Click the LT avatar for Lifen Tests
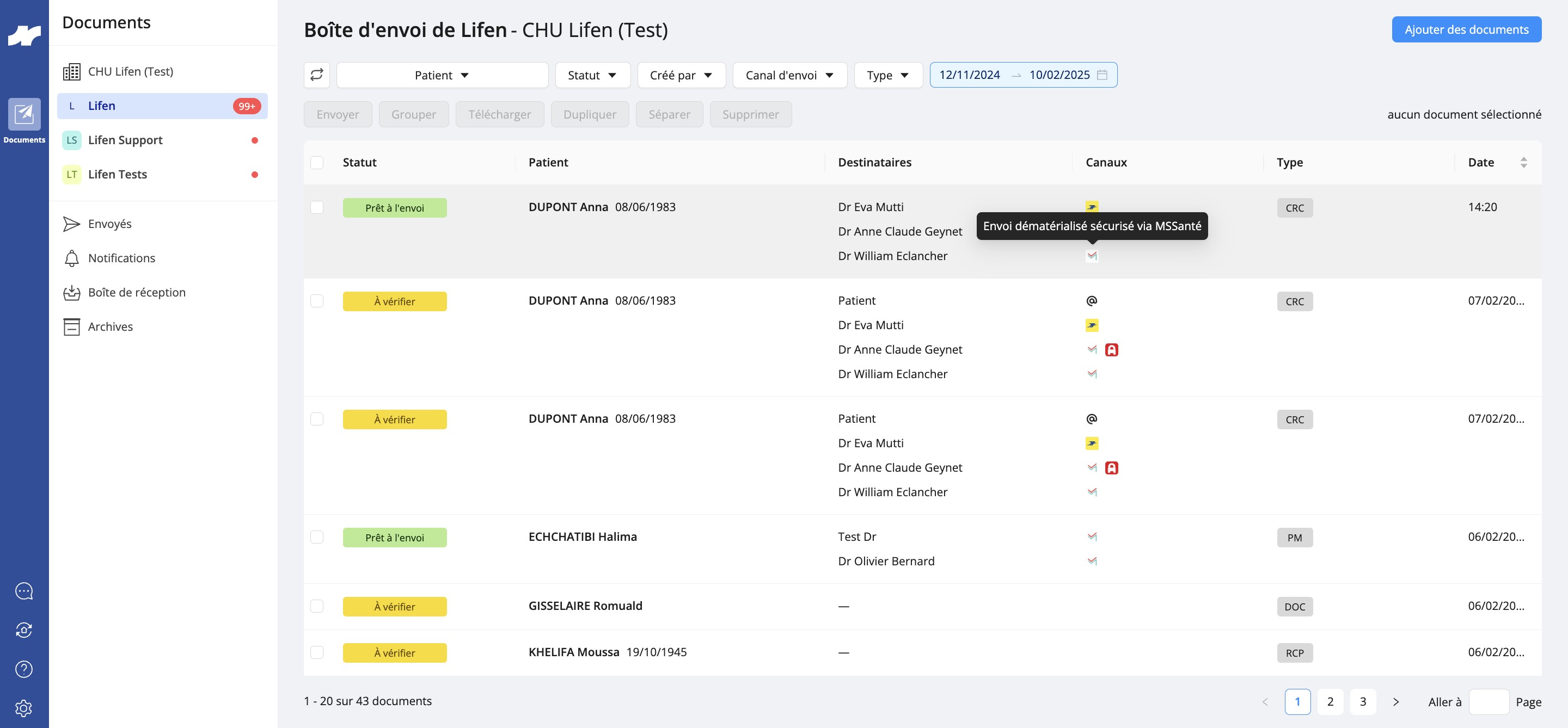Viewport: 1568px width, 728px height. coord(72,175)
